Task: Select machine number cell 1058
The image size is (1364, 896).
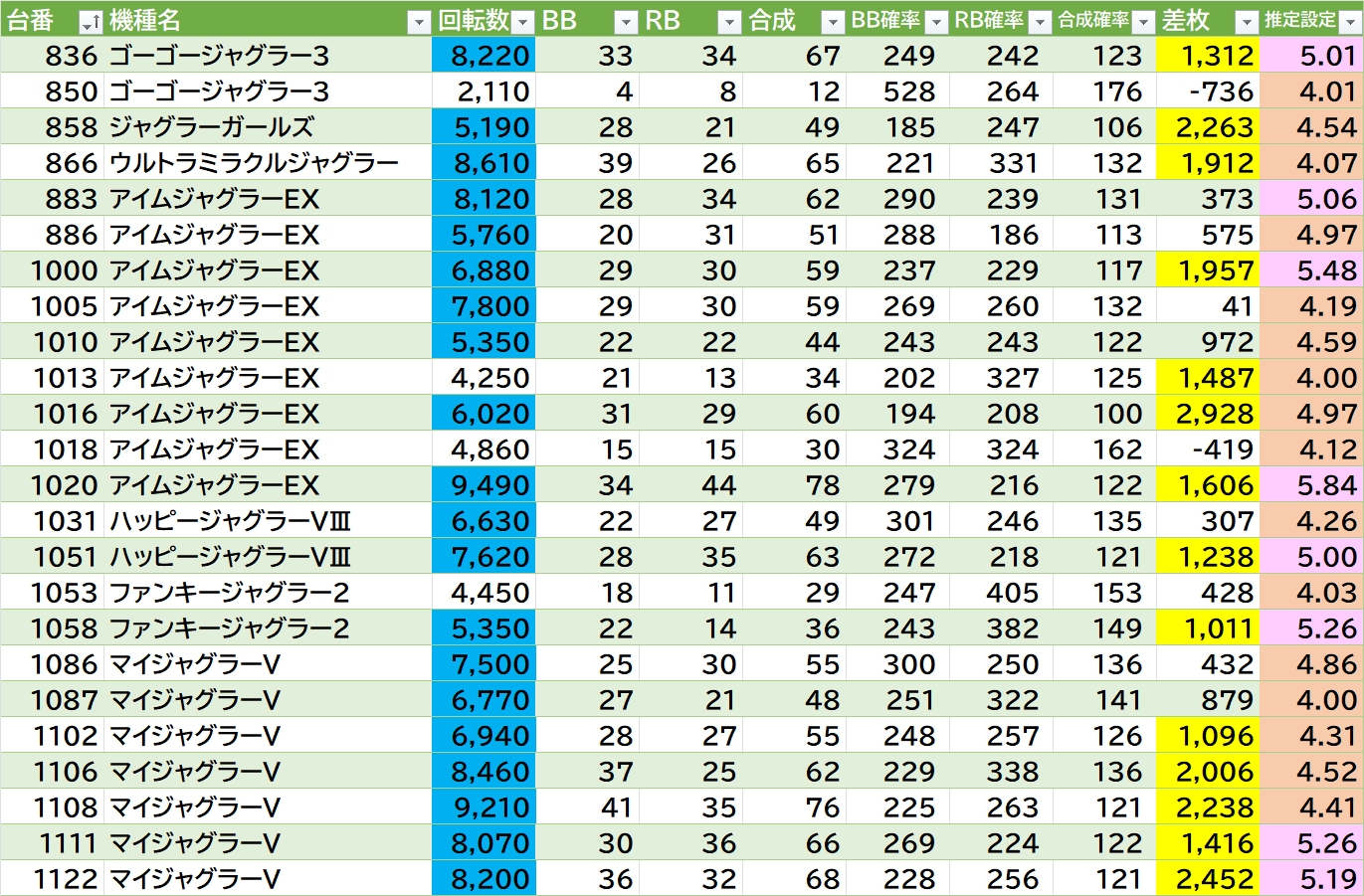Action: pos(52,628)
